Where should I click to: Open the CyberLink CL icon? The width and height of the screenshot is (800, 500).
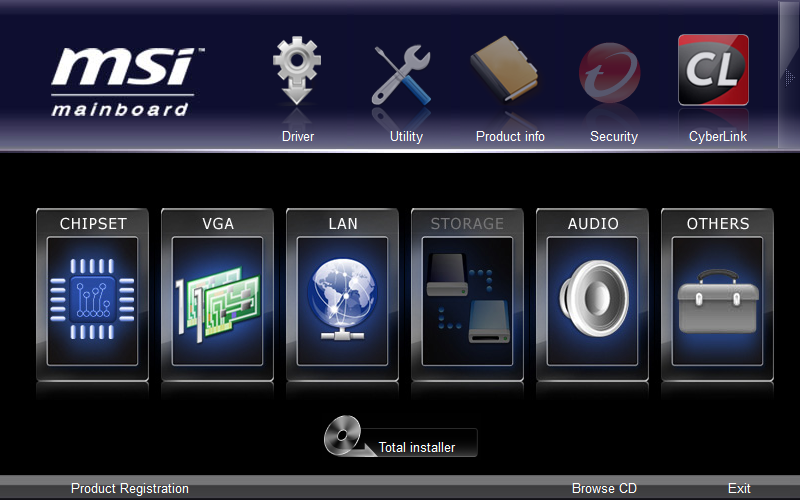[x=713, y=70]
